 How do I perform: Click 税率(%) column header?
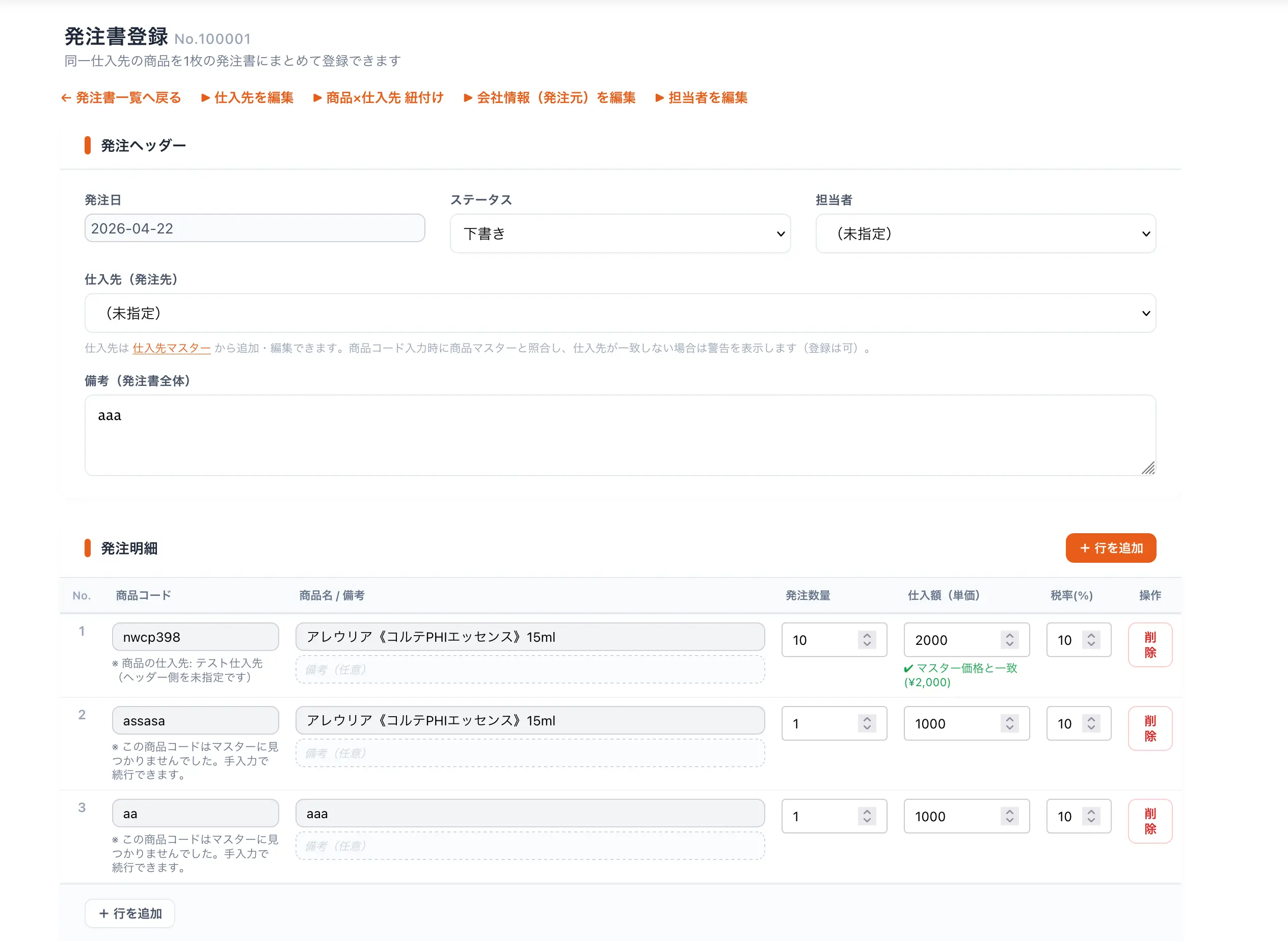pyautogui.click(x=1071, y=596)
